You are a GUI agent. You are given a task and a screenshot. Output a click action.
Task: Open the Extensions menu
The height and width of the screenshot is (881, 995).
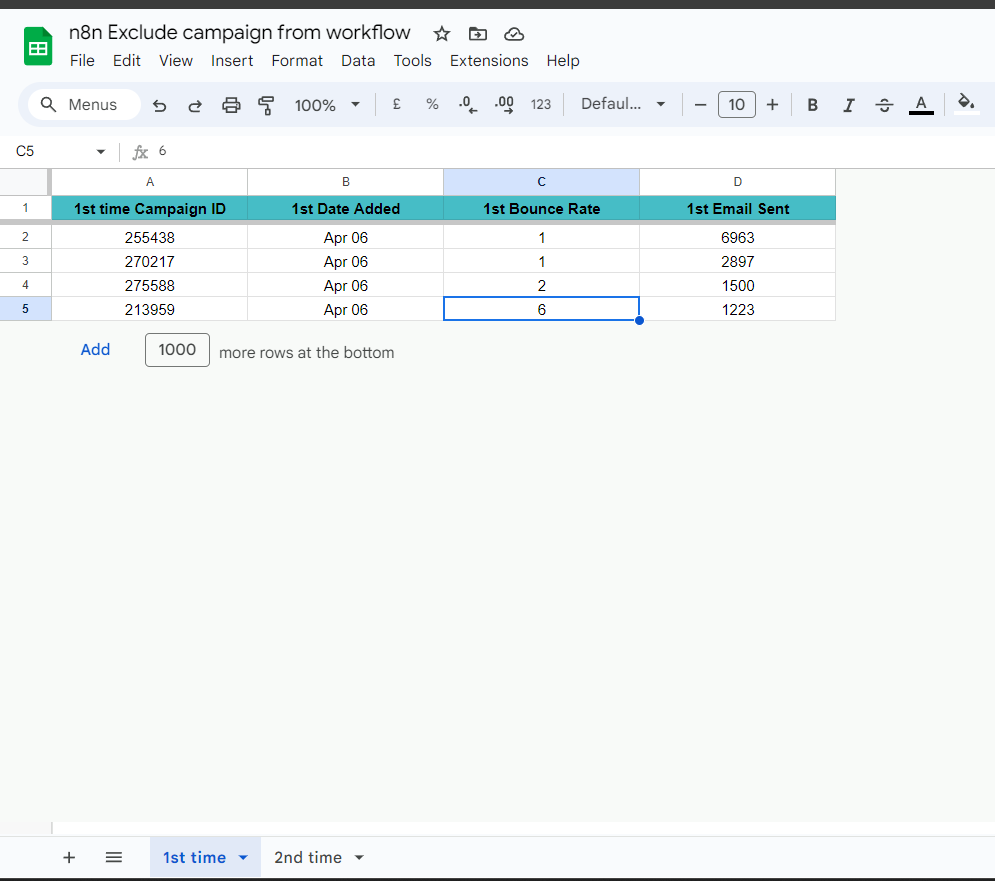click(x=489, y=60)
